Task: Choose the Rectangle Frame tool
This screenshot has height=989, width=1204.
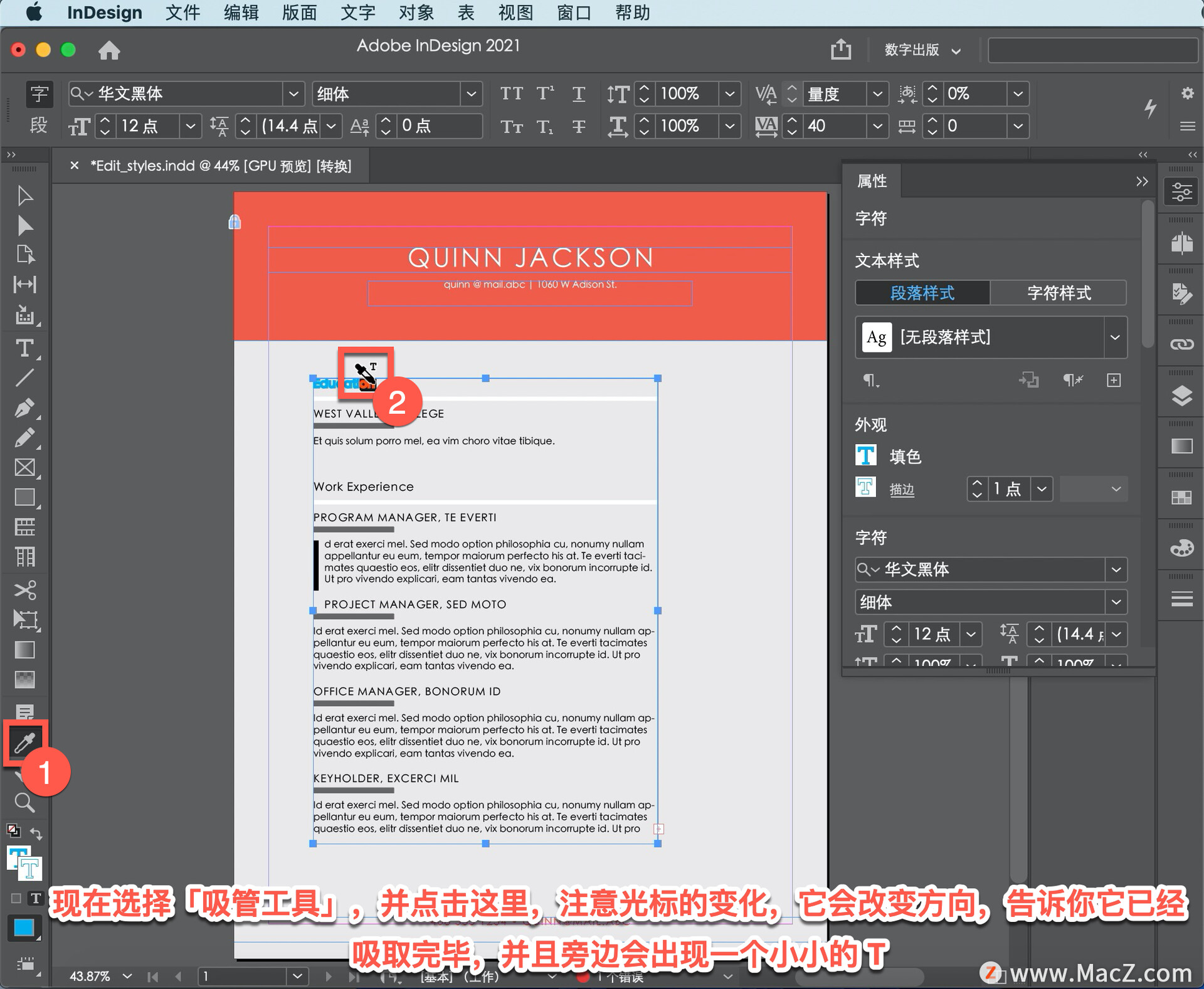Action: point(24,468)
